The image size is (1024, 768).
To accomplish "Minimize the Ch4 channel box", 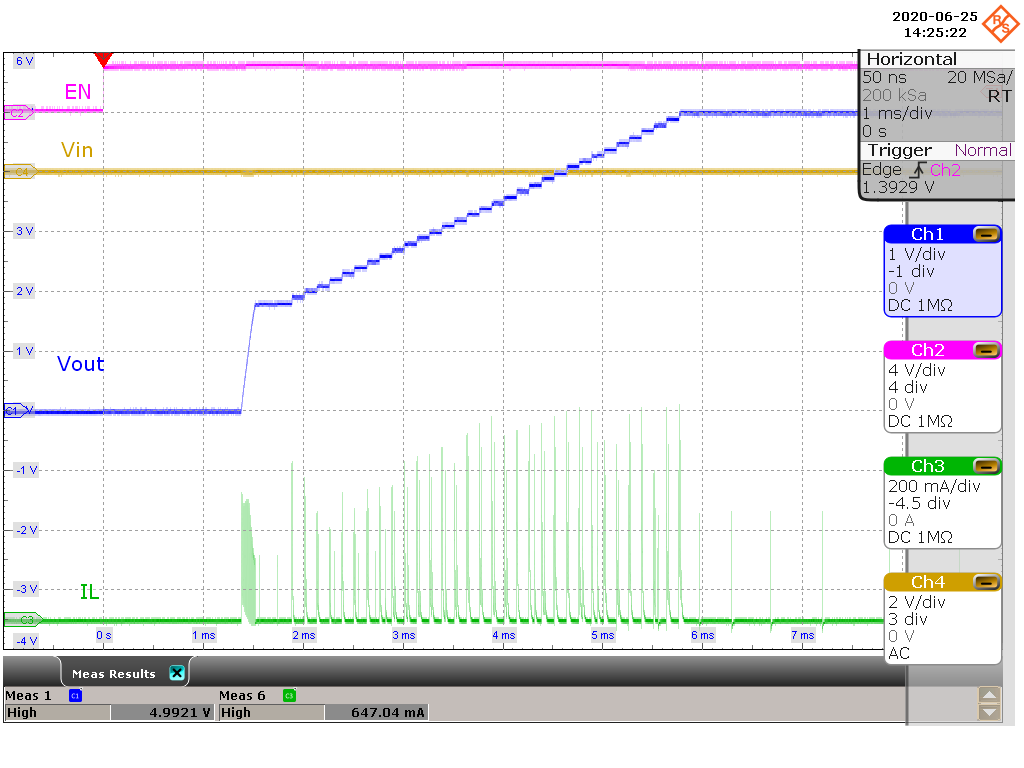I will point(986,582).
